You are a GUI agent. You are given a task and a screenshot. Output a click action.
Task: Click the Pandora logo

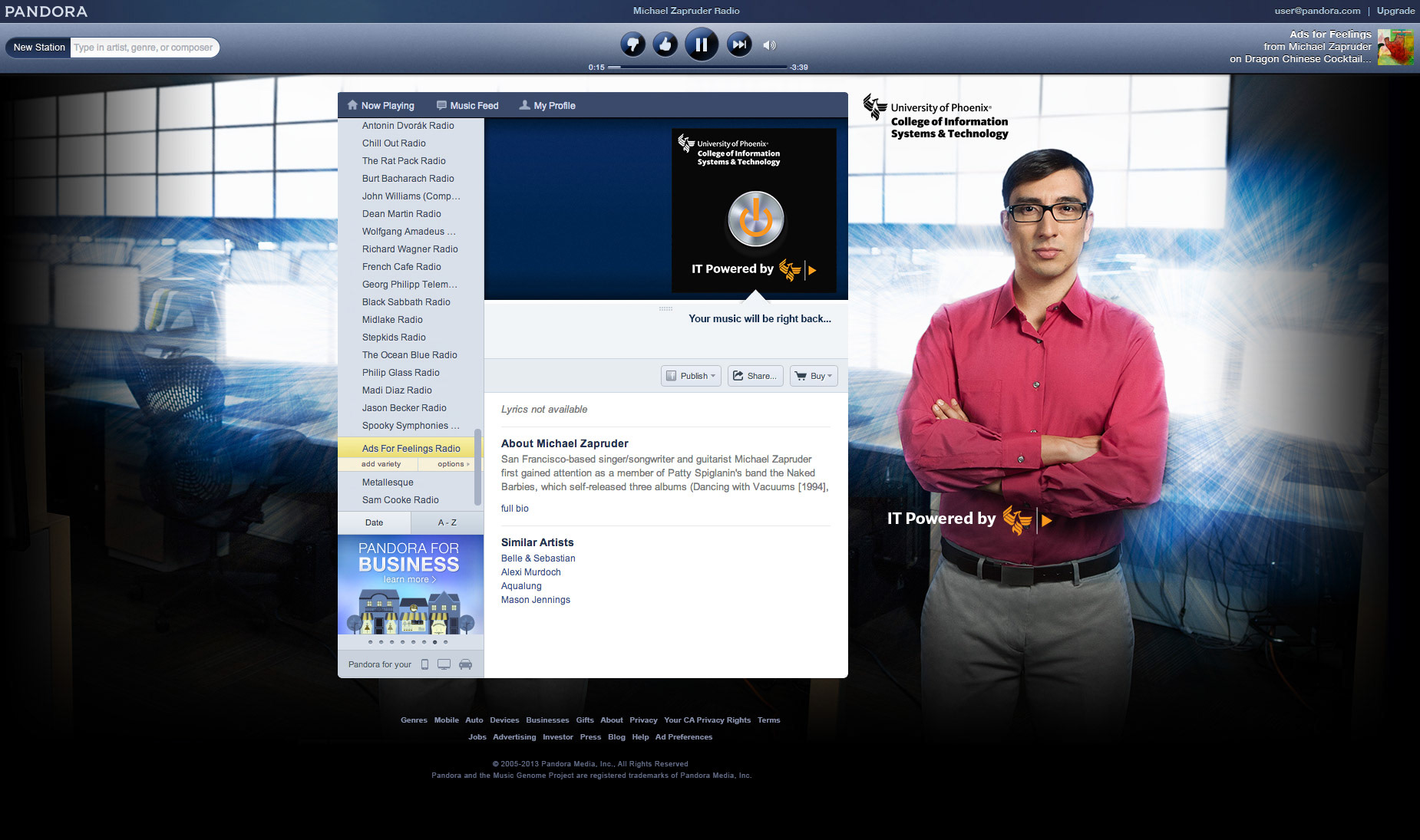pyautogui.click(x=46, y=12)
